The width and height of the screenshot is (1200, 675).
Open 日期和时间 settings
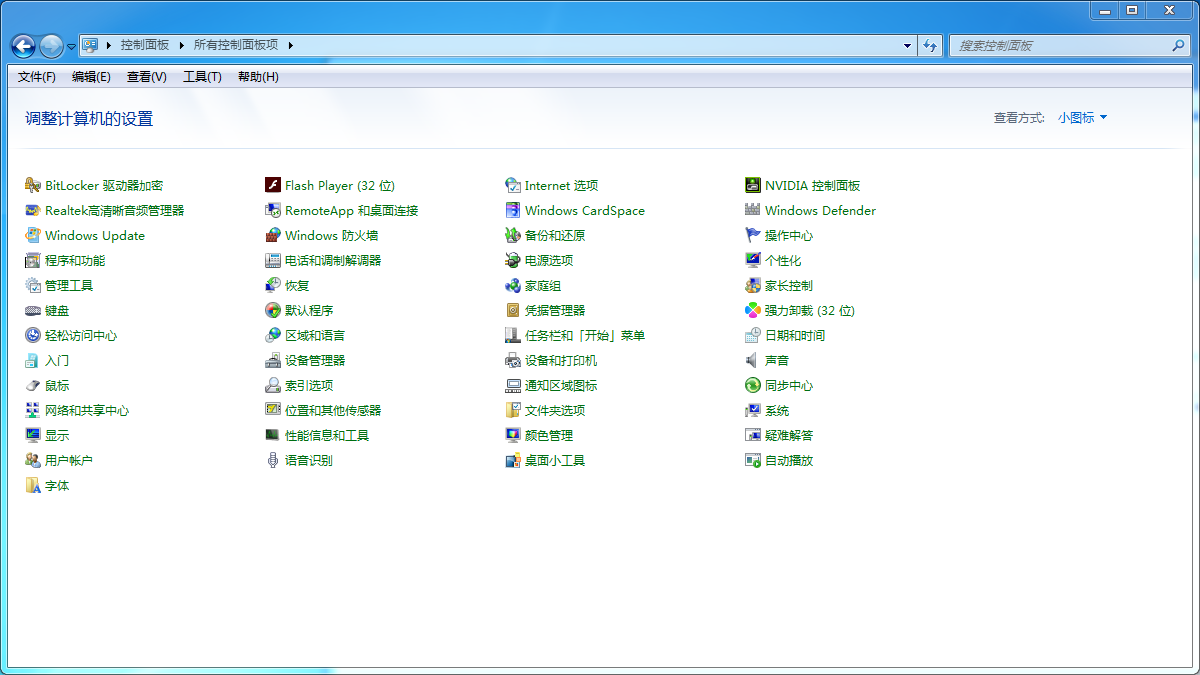(791, 335)
